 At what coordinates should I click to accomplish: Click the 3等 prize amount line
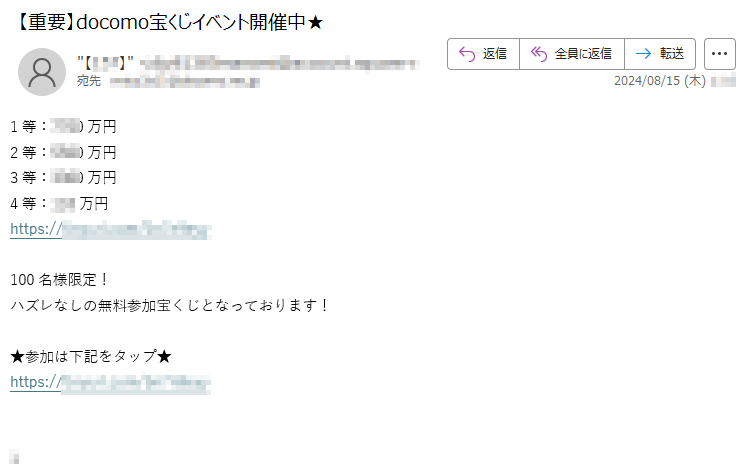(63, 178)
